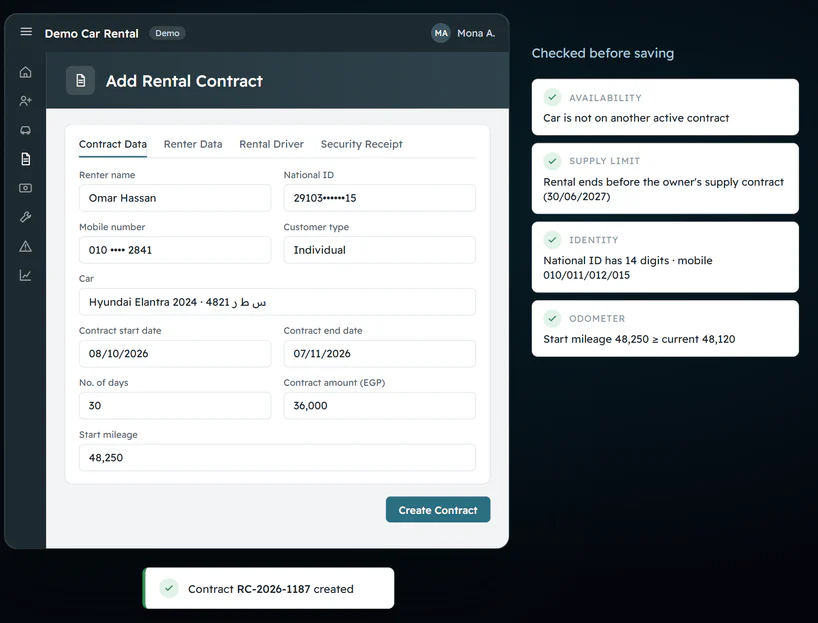Click the Demo badge

pos(167,33)
